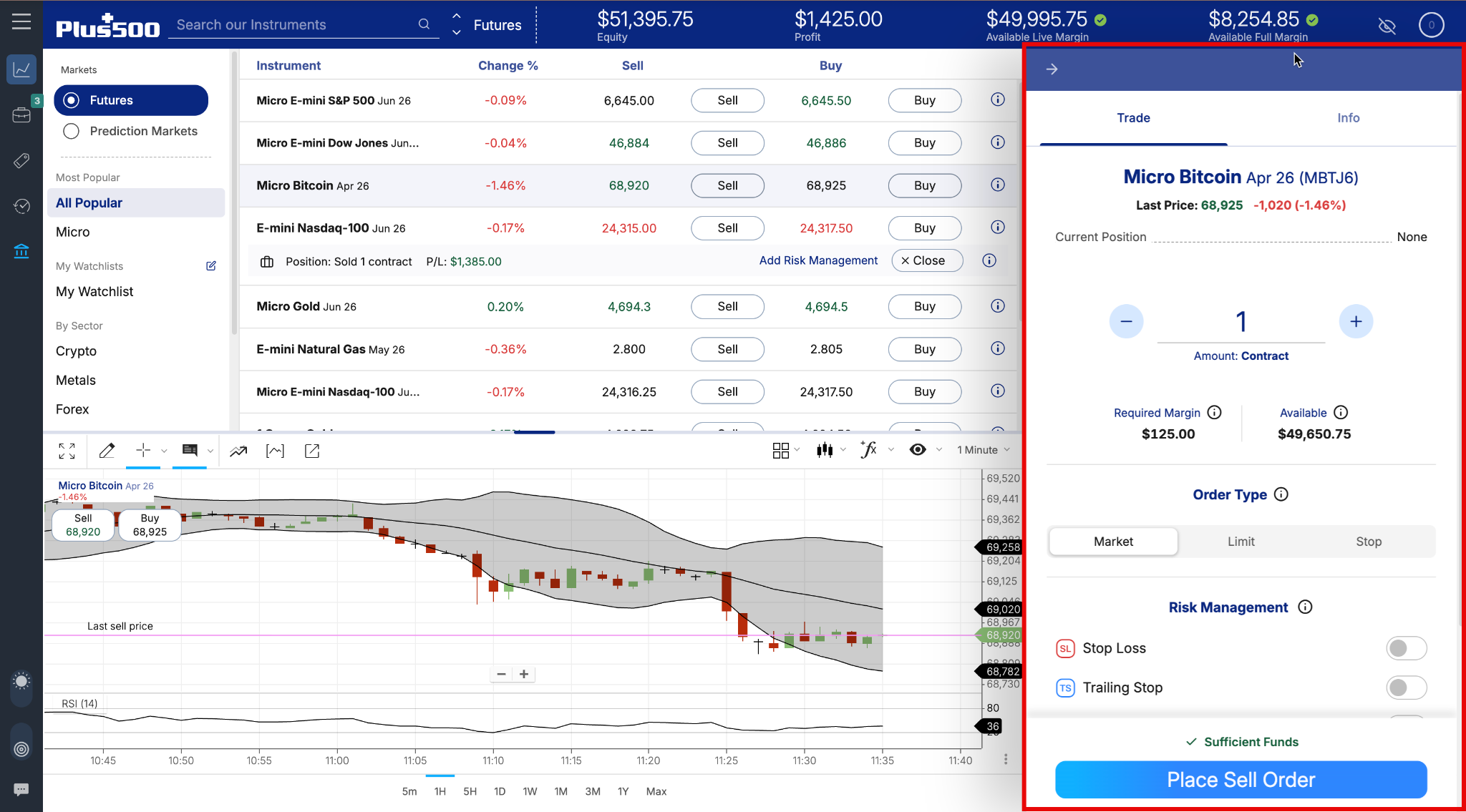Edit My Watchlists with pencil icon

211,265
